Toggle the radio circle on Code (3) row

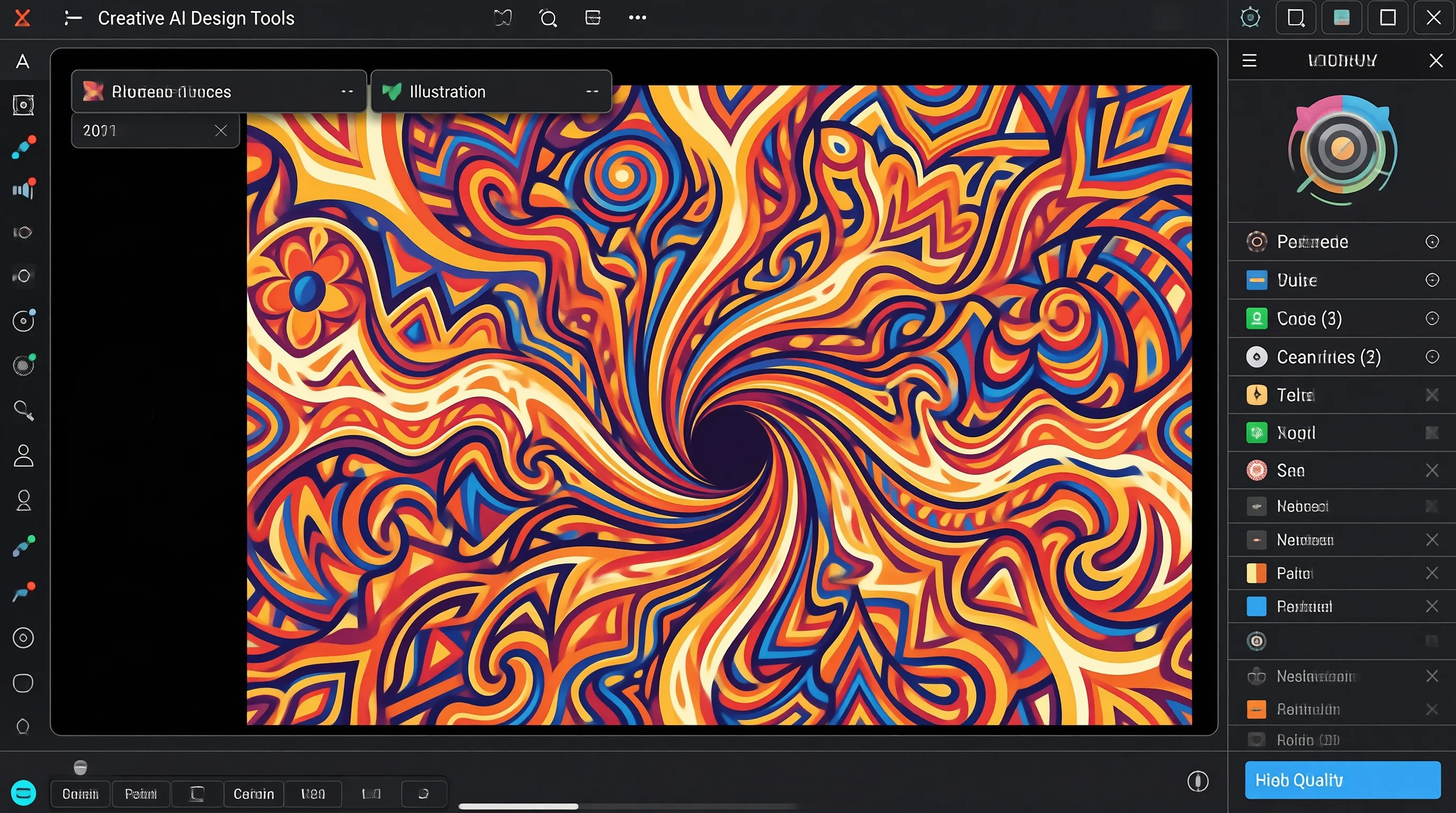[x=1432, y=318]
